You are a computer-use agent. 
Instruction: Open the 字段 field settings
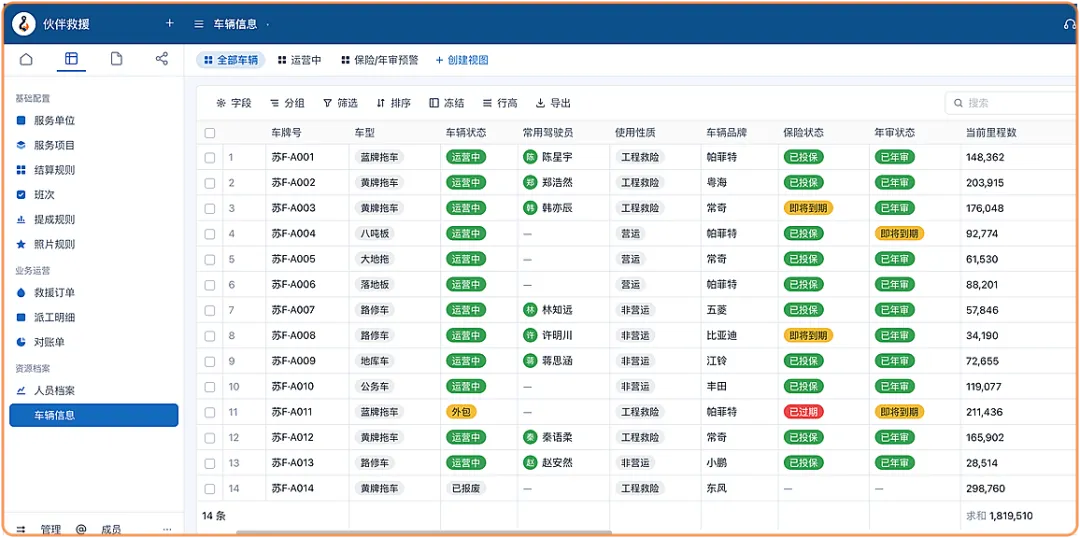point(234,103)
